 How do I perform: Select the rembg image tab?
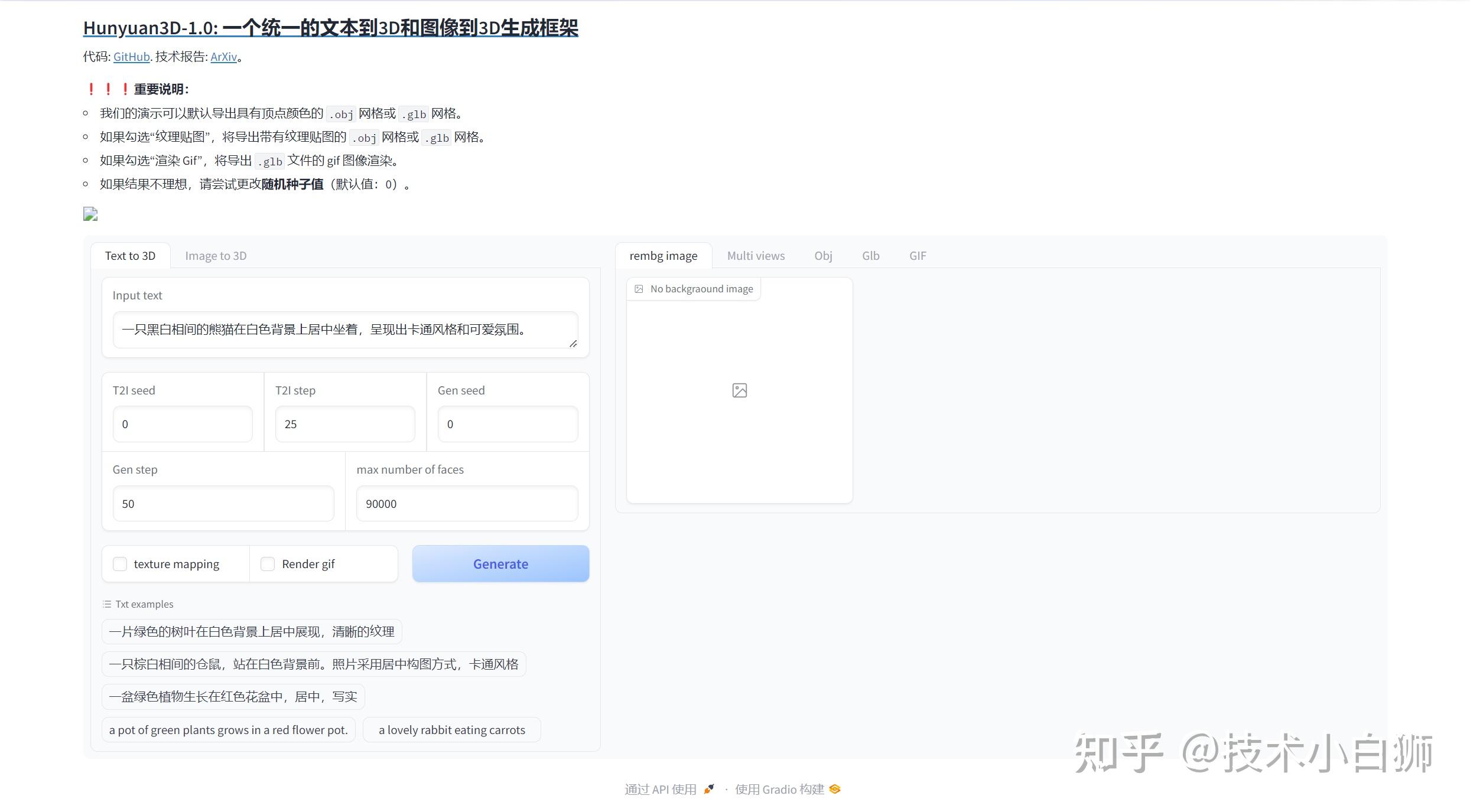click(664, 255)
